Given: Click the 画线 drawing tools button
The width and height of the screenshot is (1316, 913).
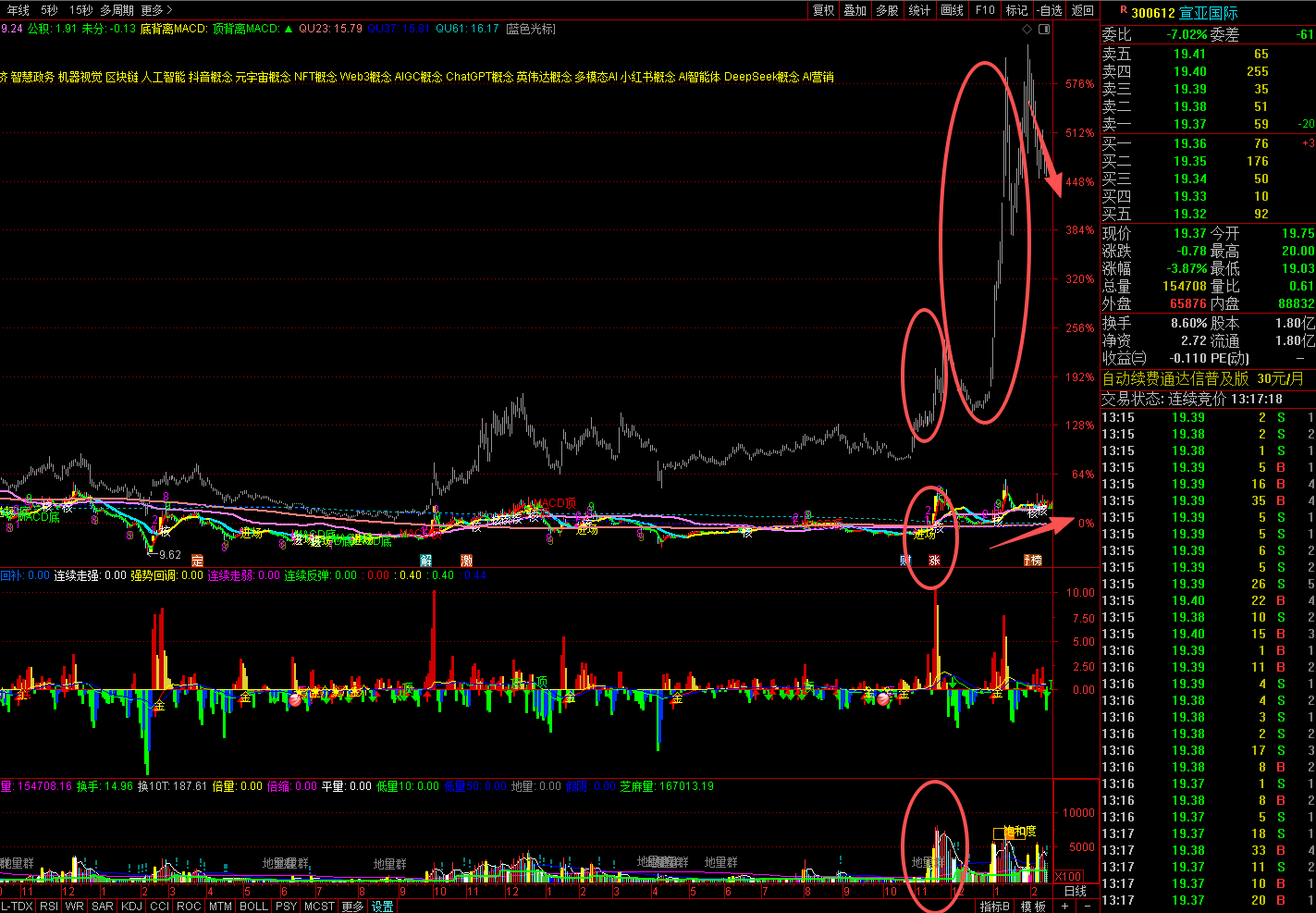Looking at the screenshot, I should pyautogui.click(x=953, y=10).
